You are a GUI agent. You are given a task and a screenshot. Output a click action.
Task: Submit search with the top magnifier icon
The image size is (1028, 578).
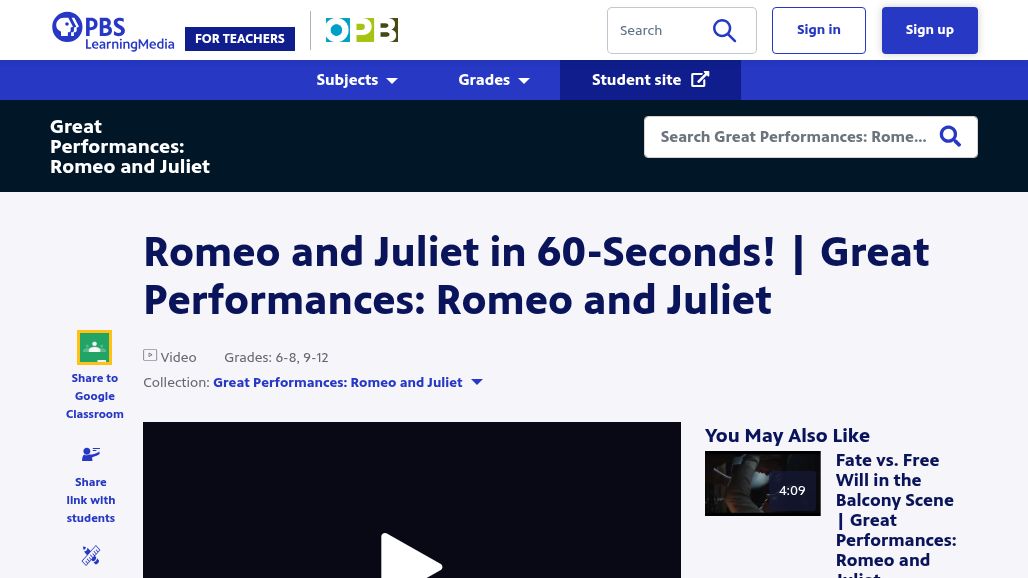pyautogui.click(x=724, y=30)
